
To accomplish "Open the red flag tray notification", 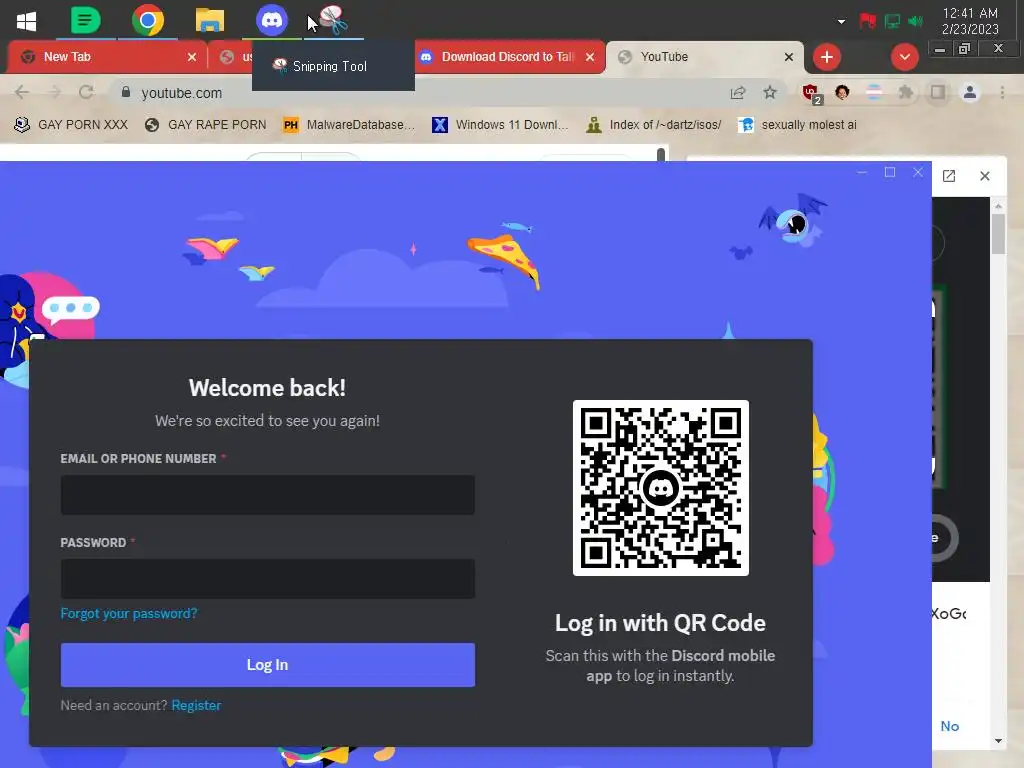I will [867, 22].
